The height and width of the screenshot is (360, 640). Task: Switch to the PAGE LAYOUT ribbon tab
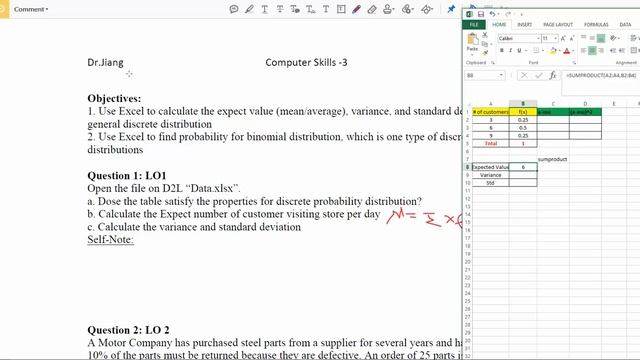(x=558, y=24)
